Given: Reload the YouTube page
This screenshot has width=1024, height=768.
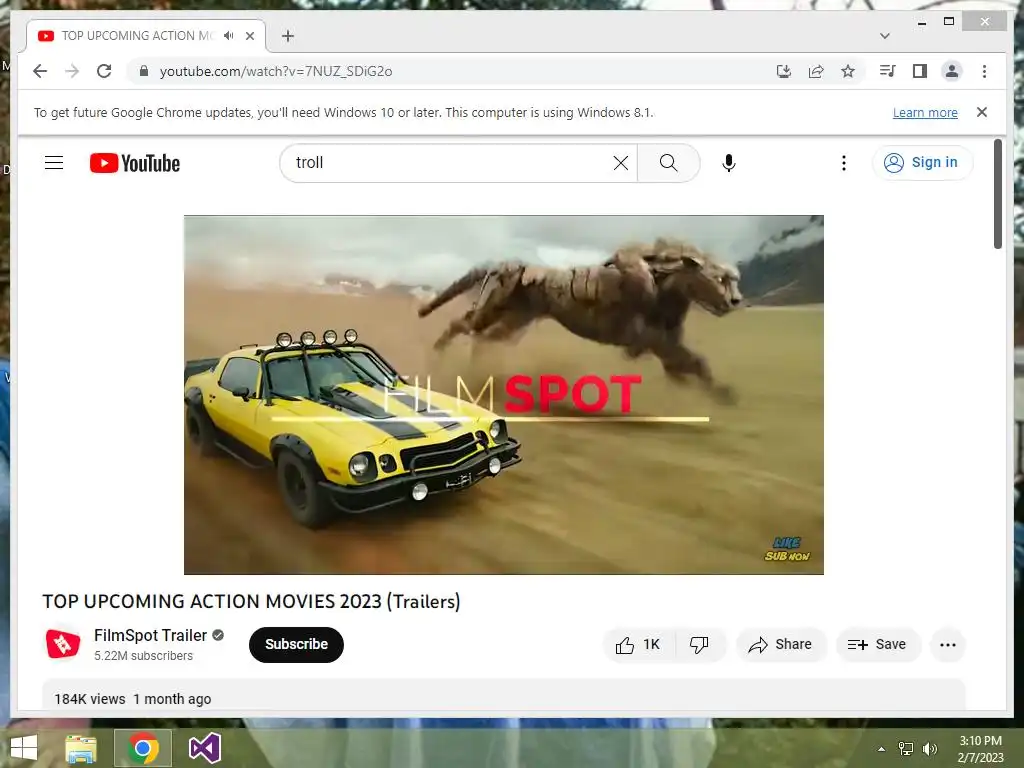Looking at the screenshot, I should [104, 71].
